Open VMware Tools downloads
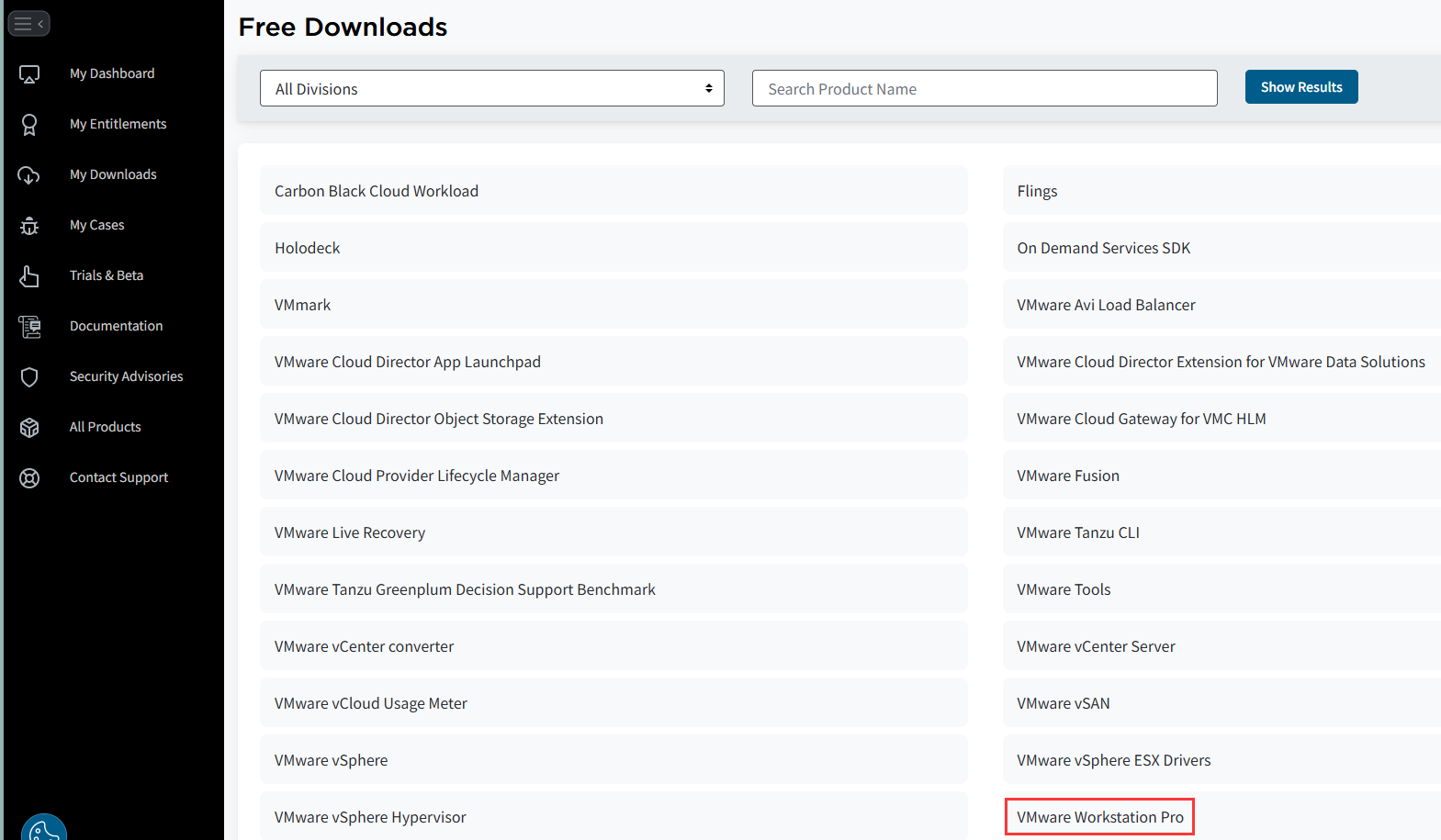The height and width of the screenshot is (840, 1441). [x=1221, y=588]
